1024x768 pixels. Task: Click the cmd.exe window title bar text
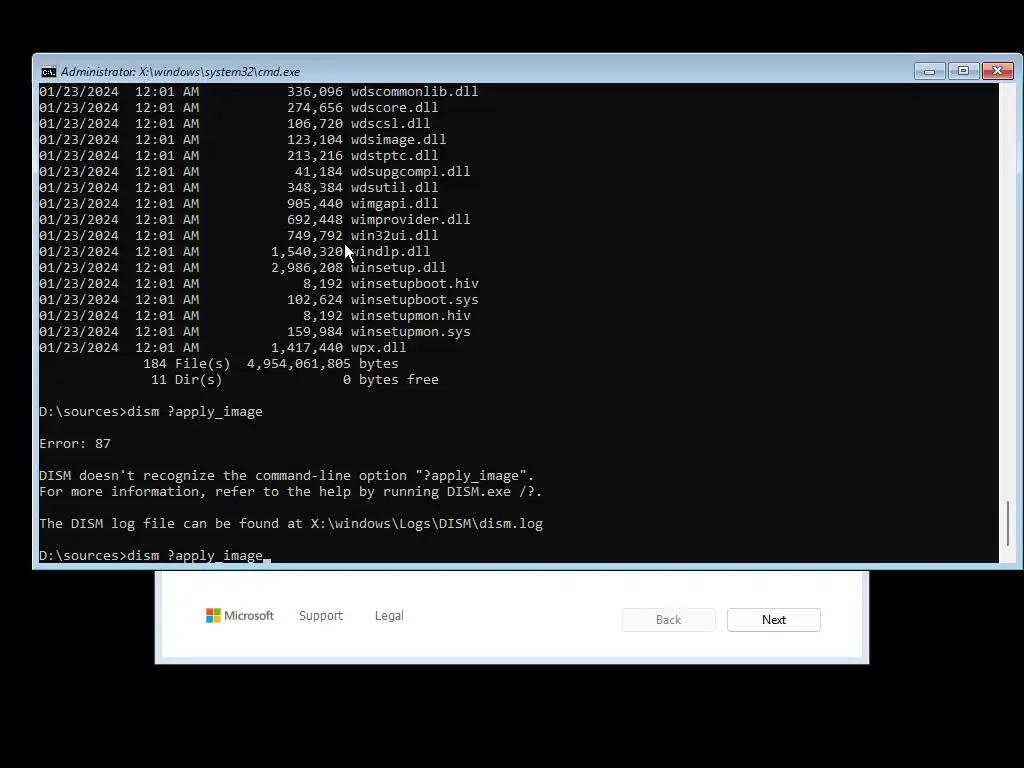(180, 72)
